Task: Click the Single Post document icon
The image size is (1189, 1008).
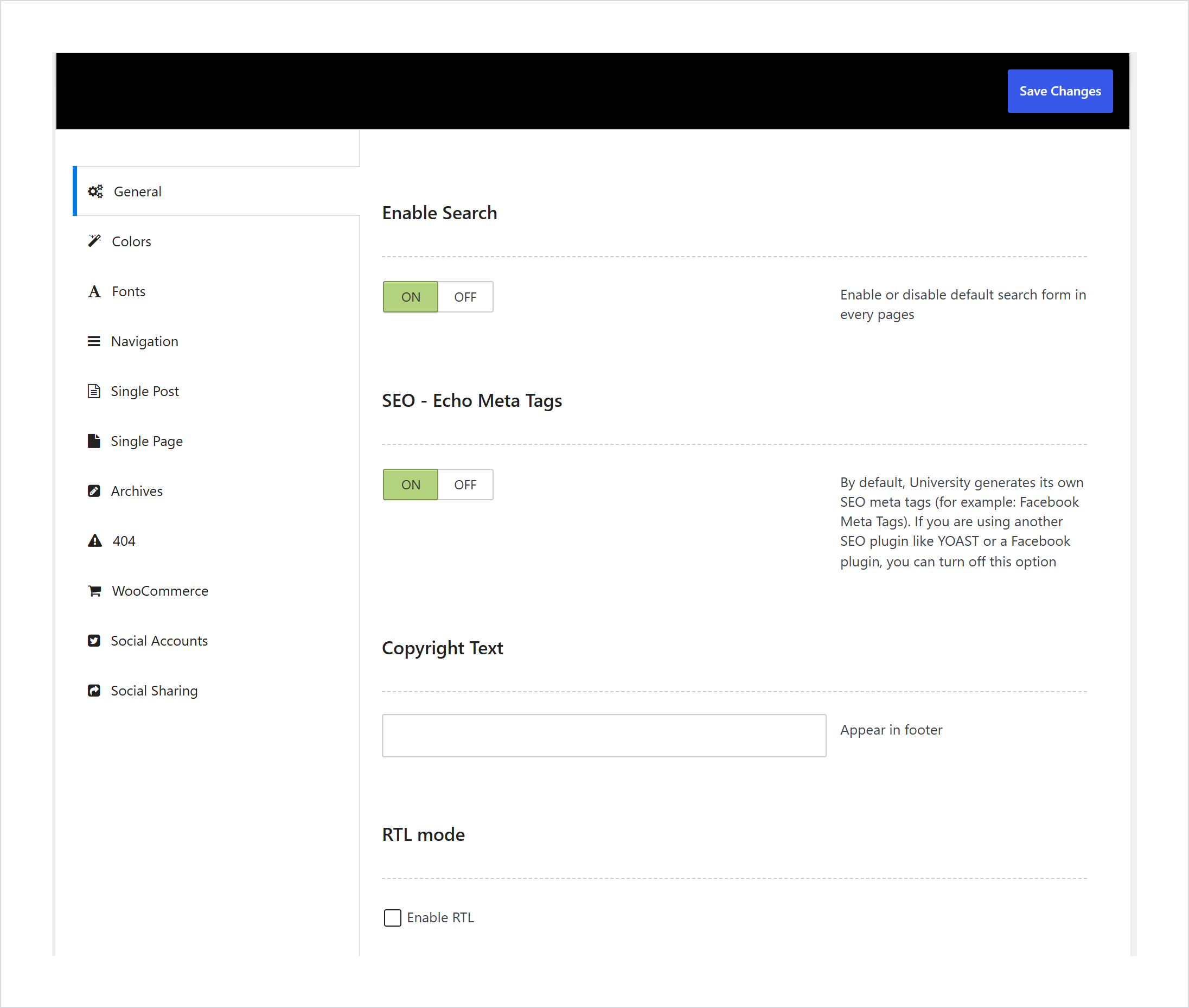Action: tap(94, 391)
